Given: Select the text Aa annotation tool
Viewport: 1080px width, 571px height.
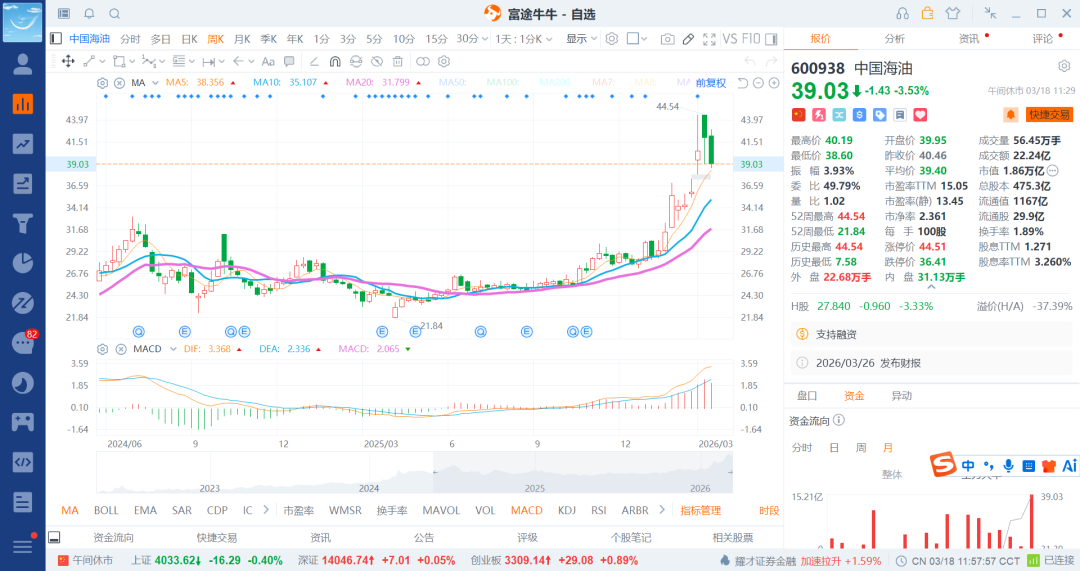Looking at the screenshot, I should point(268,61).
